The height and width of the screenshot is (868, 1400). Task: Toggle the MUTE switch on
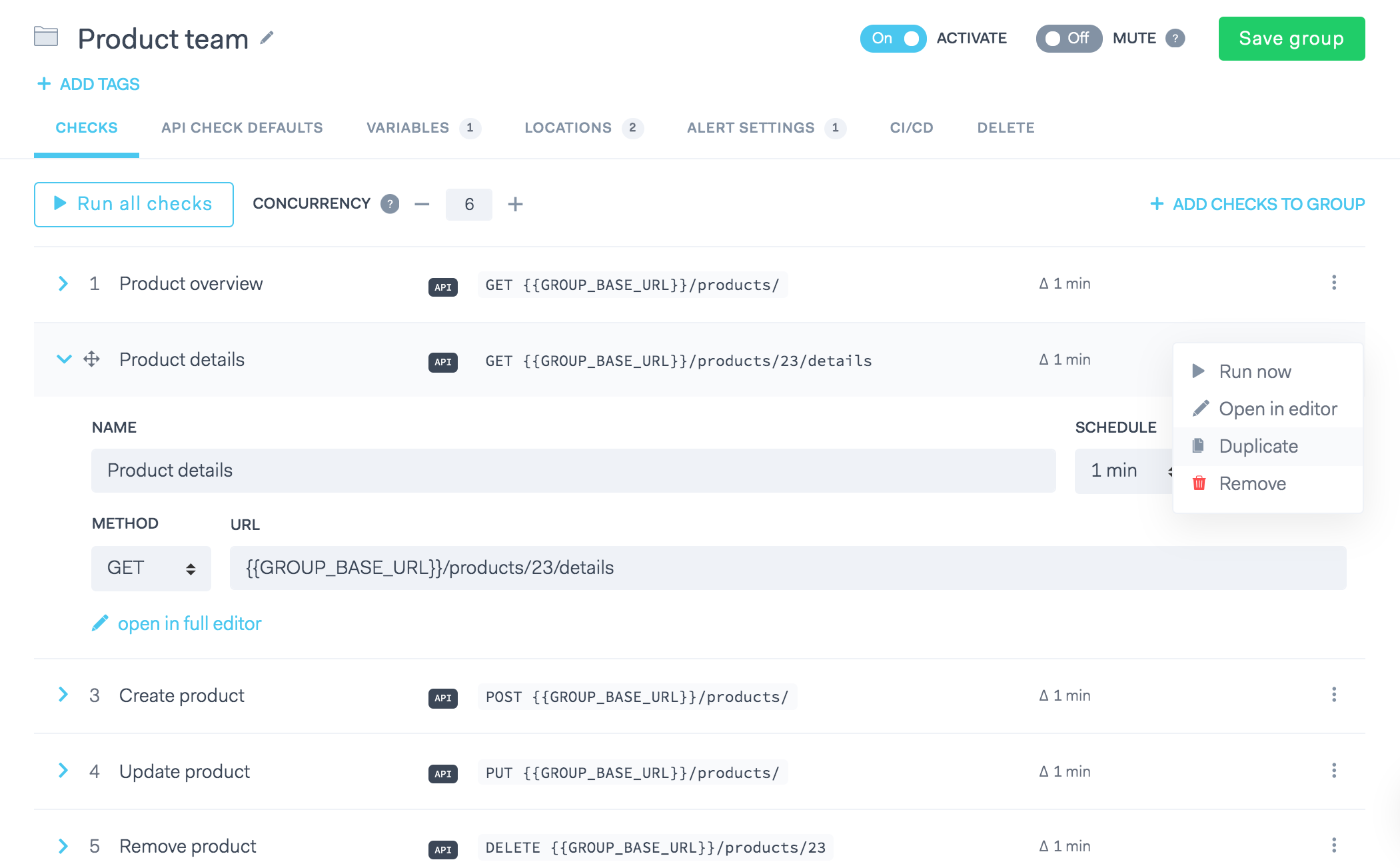pyautogui.click(x=1068, y=39)
